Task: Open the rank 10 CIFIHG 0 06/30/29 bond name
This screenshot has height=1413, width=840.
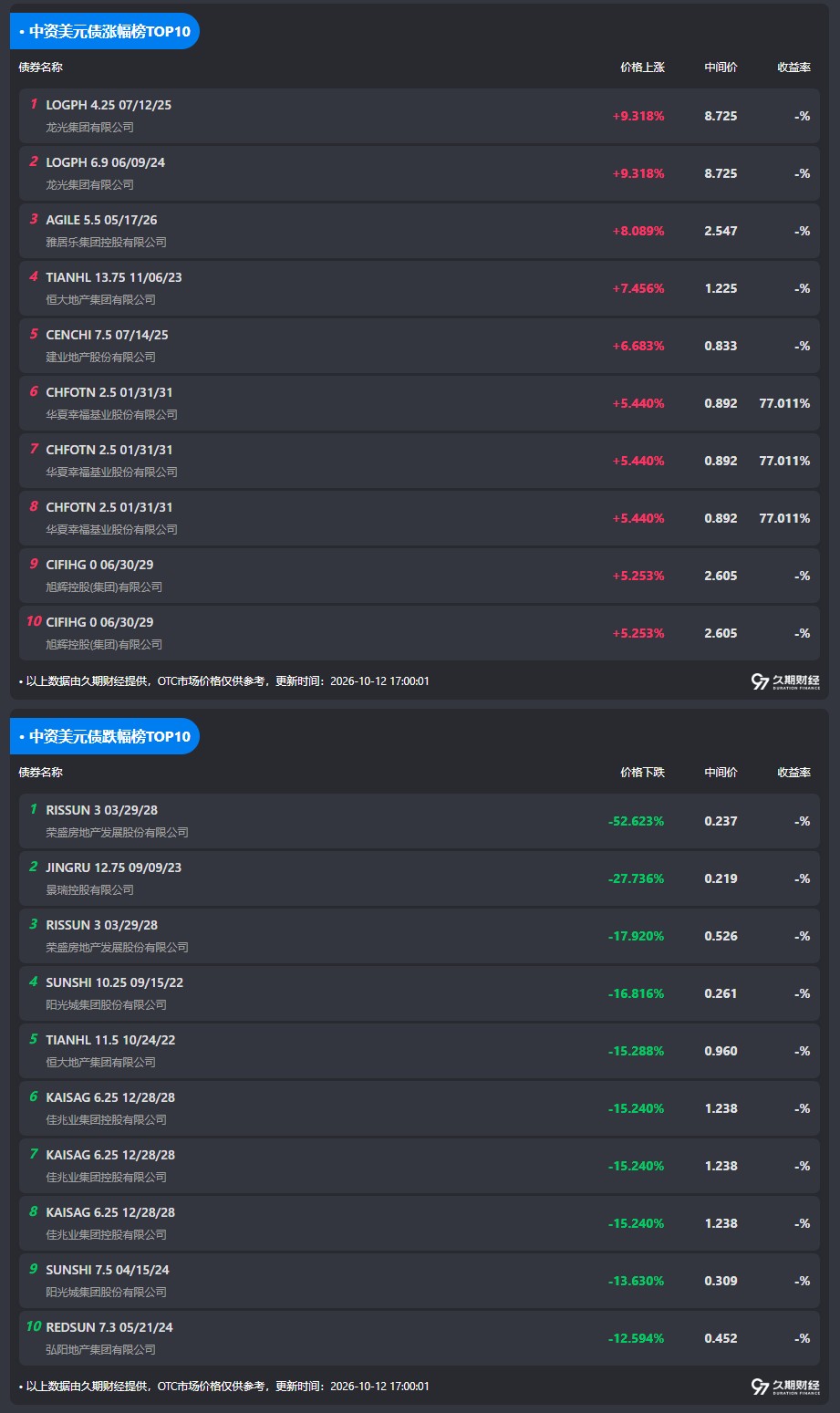Action: 100,622
